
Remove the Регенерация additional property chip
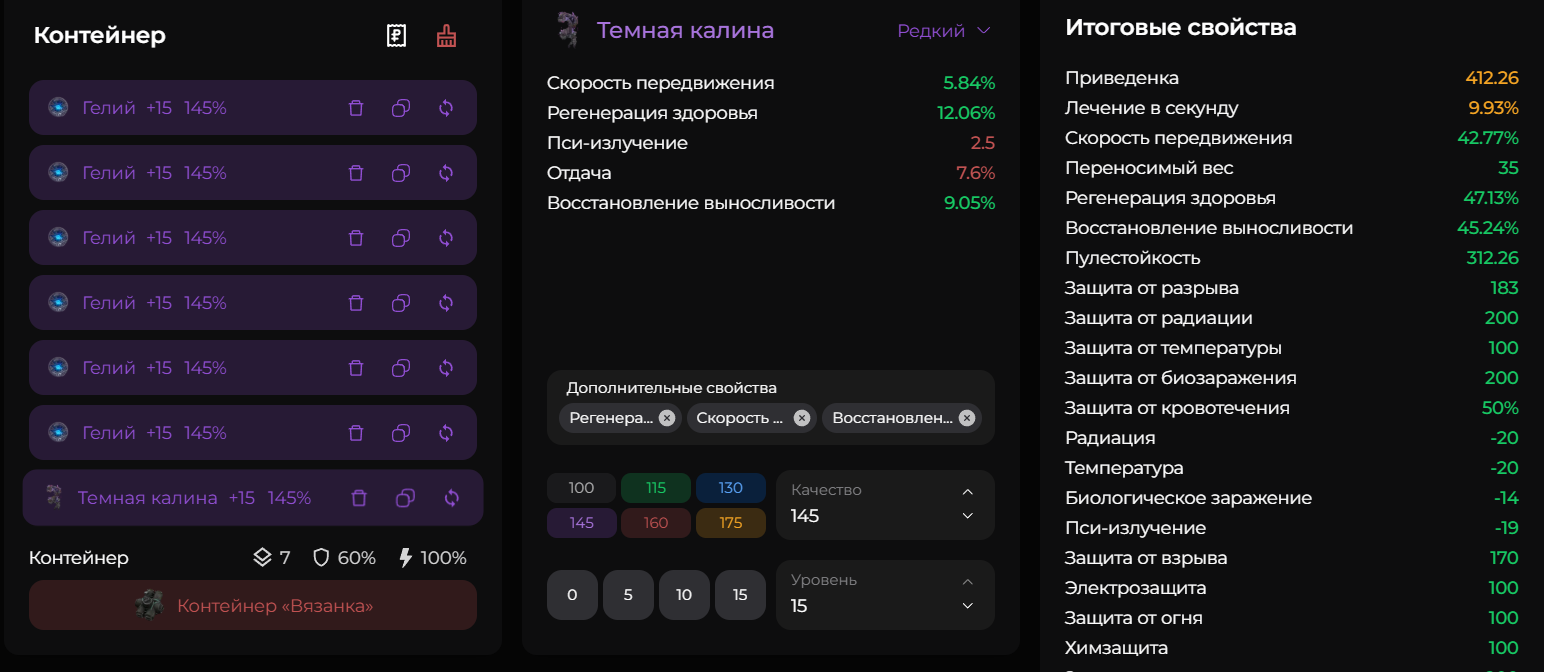(x=667, y=418)
